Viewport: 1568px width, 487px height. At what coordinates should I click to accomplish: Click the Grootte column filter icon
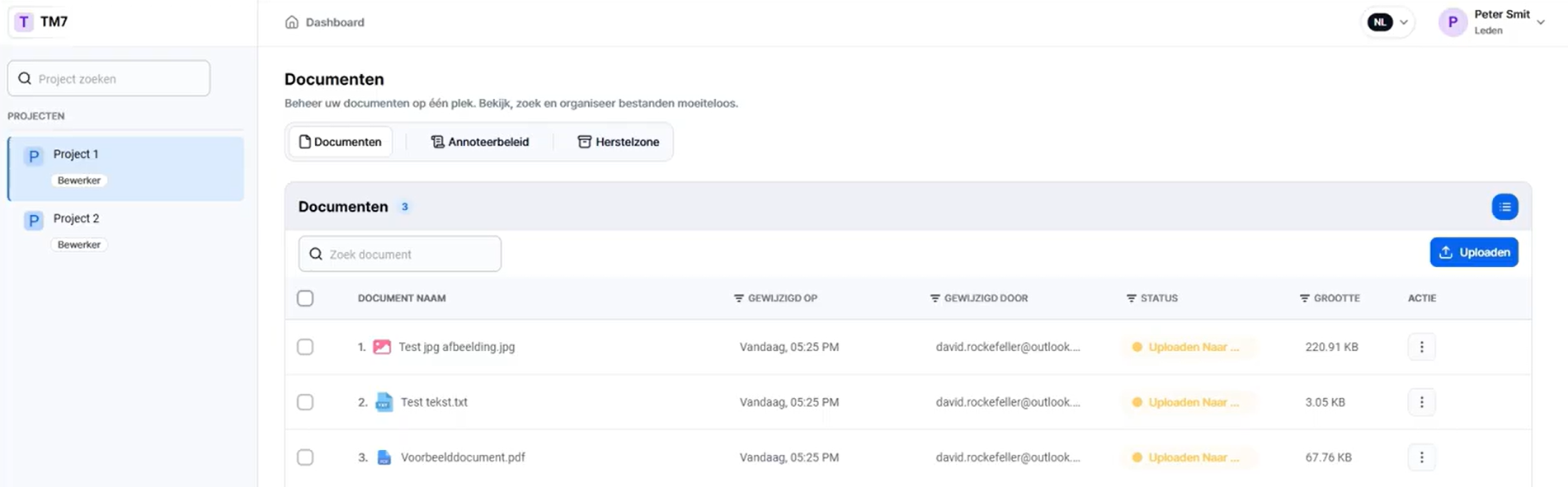pyautogui.click(x=1304, y=298)
